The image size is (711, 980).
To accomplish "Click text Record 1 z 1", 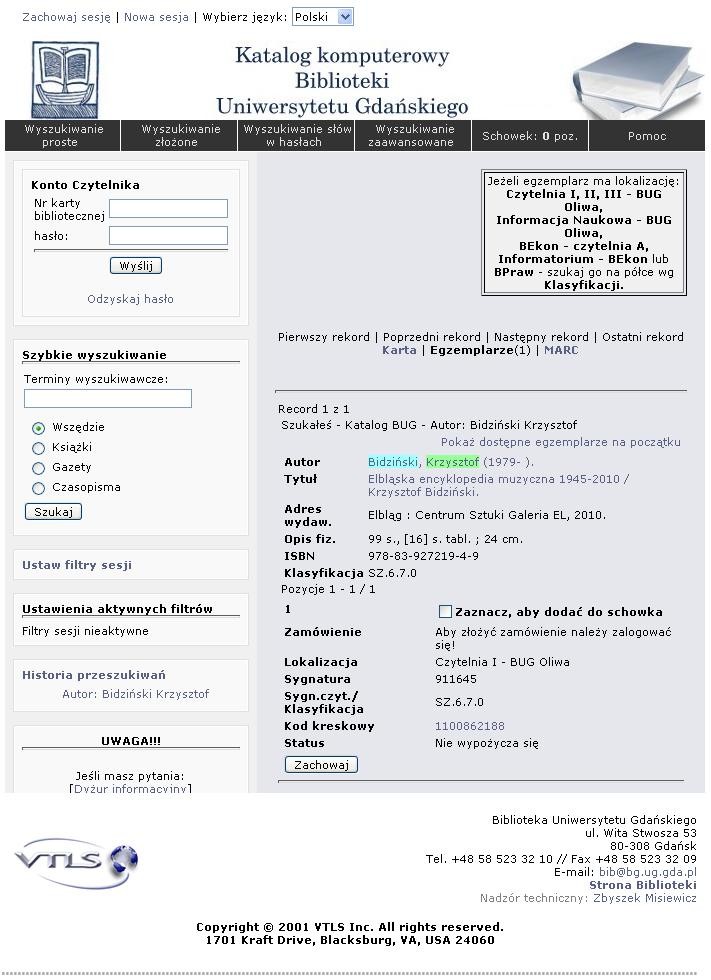I will pos(314,409).
